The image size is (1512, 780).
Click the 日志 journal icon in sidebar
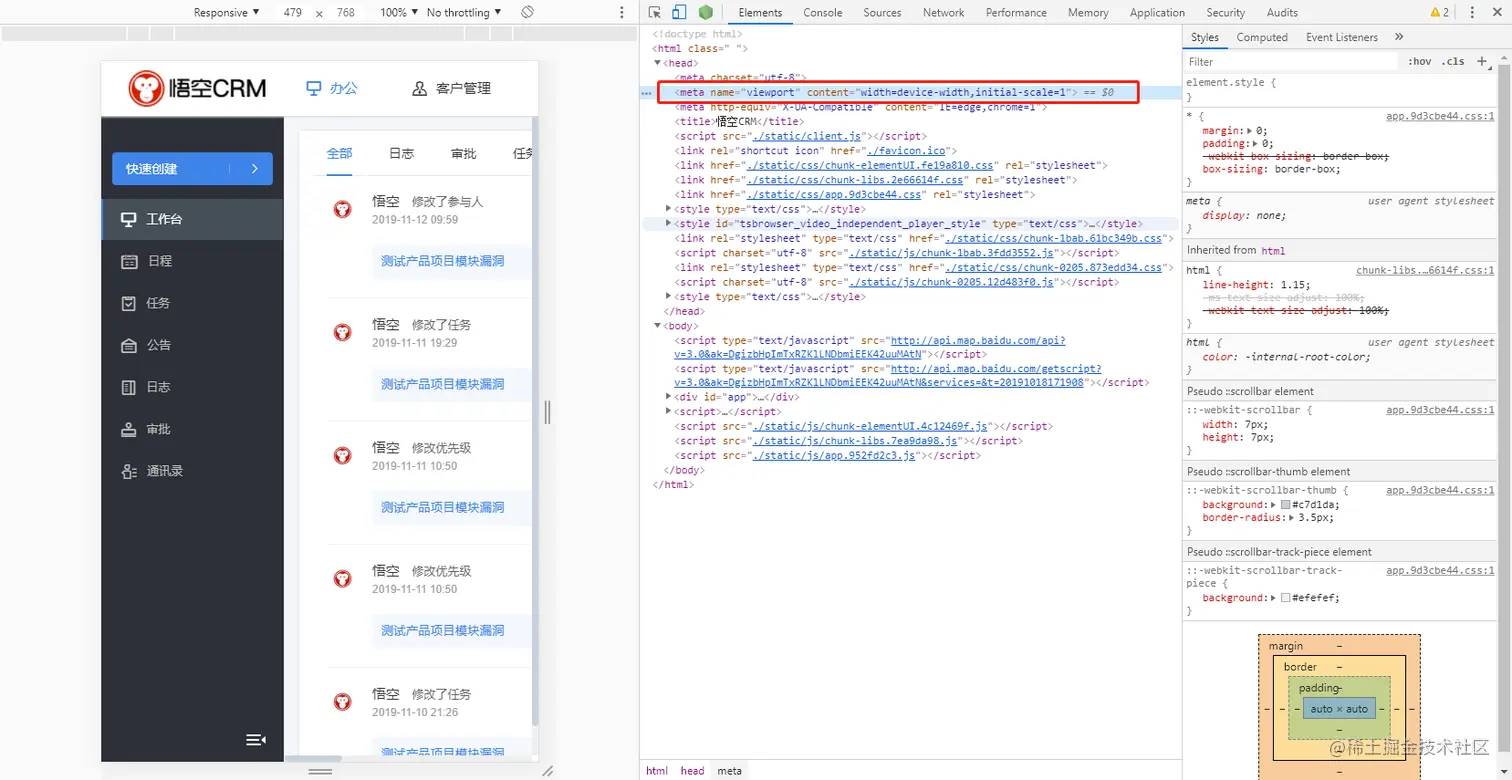[129, 387]
